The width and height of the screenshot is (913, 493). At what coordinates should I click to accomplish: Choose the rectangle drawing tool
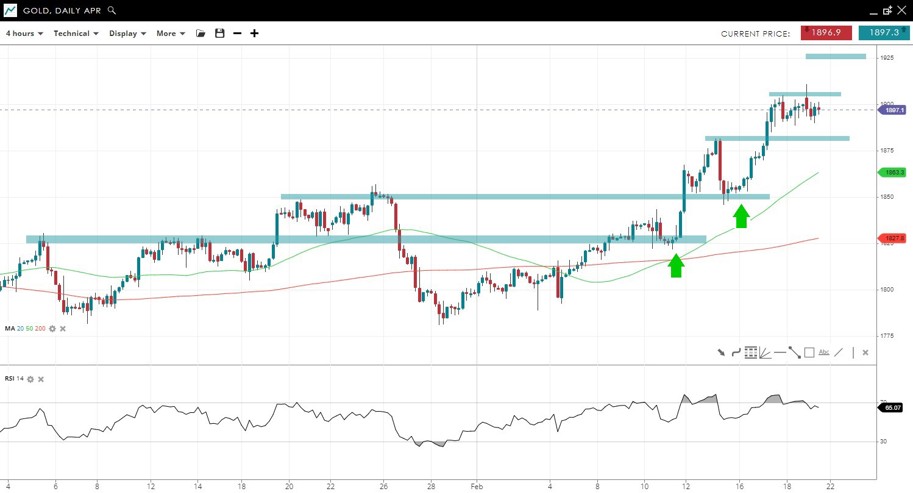click(809, 352)
